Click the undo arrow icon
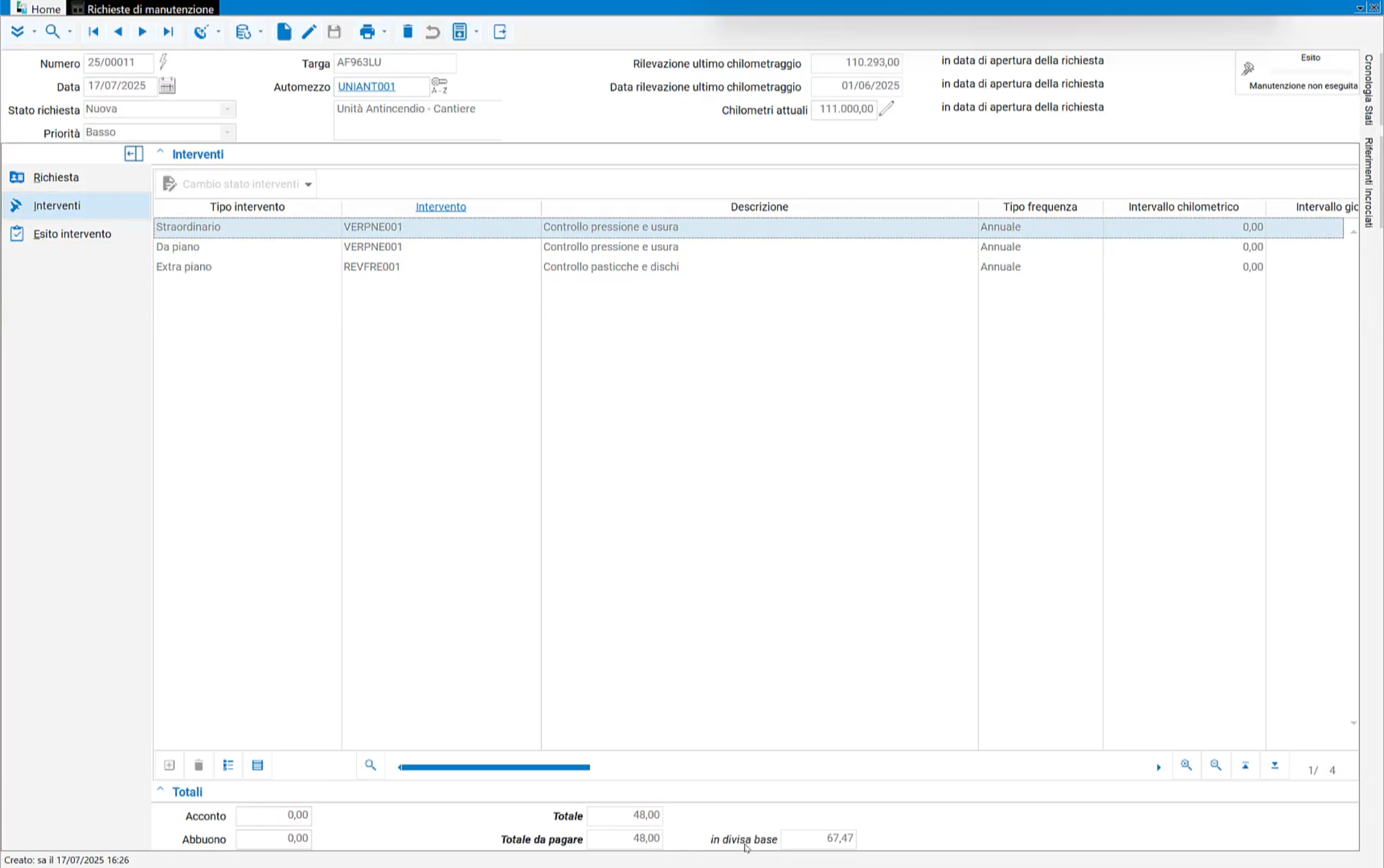The width and height of the screenshot is (1384, 868). point(433,32)
